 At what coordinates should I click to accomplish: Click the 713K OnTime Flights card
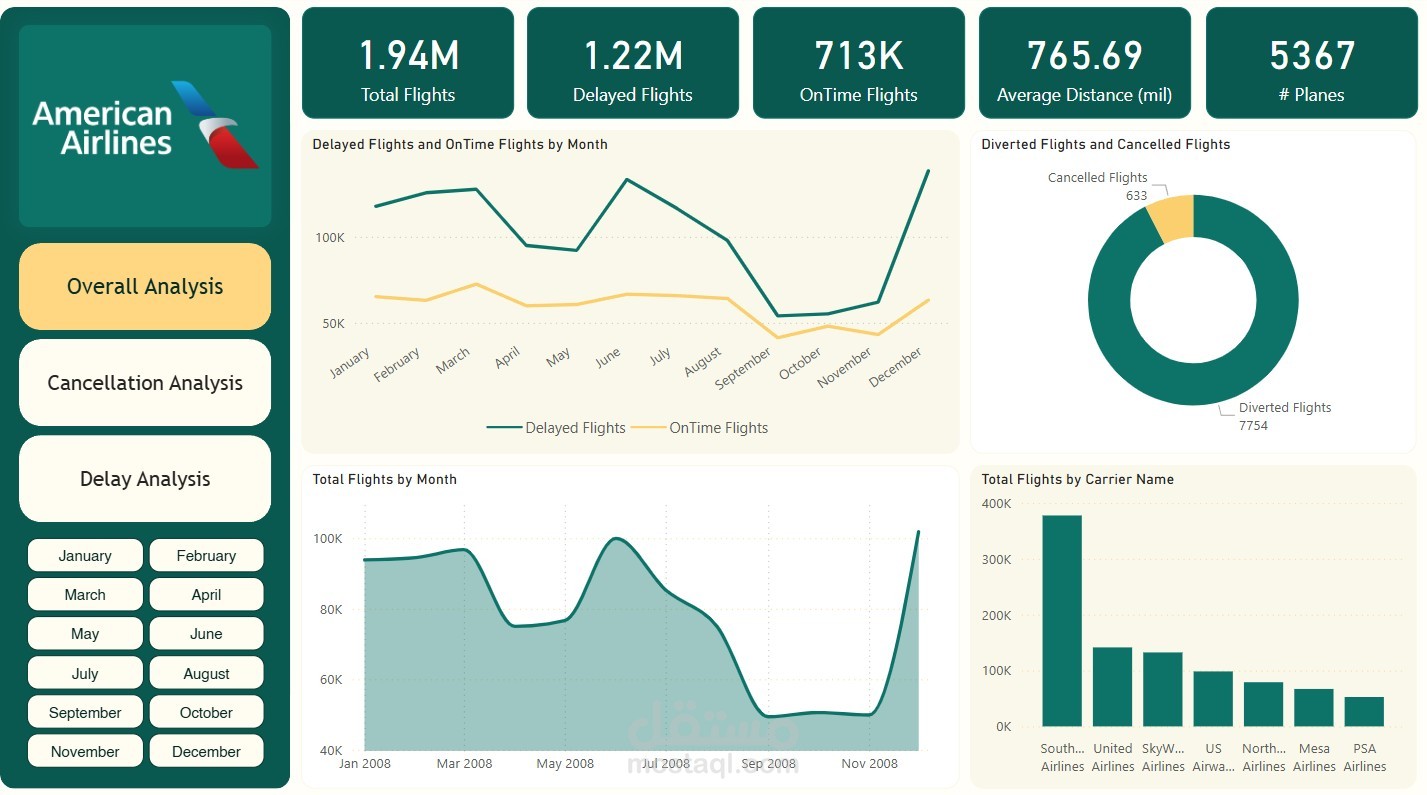pyautogui.click(x=859, y=63)
